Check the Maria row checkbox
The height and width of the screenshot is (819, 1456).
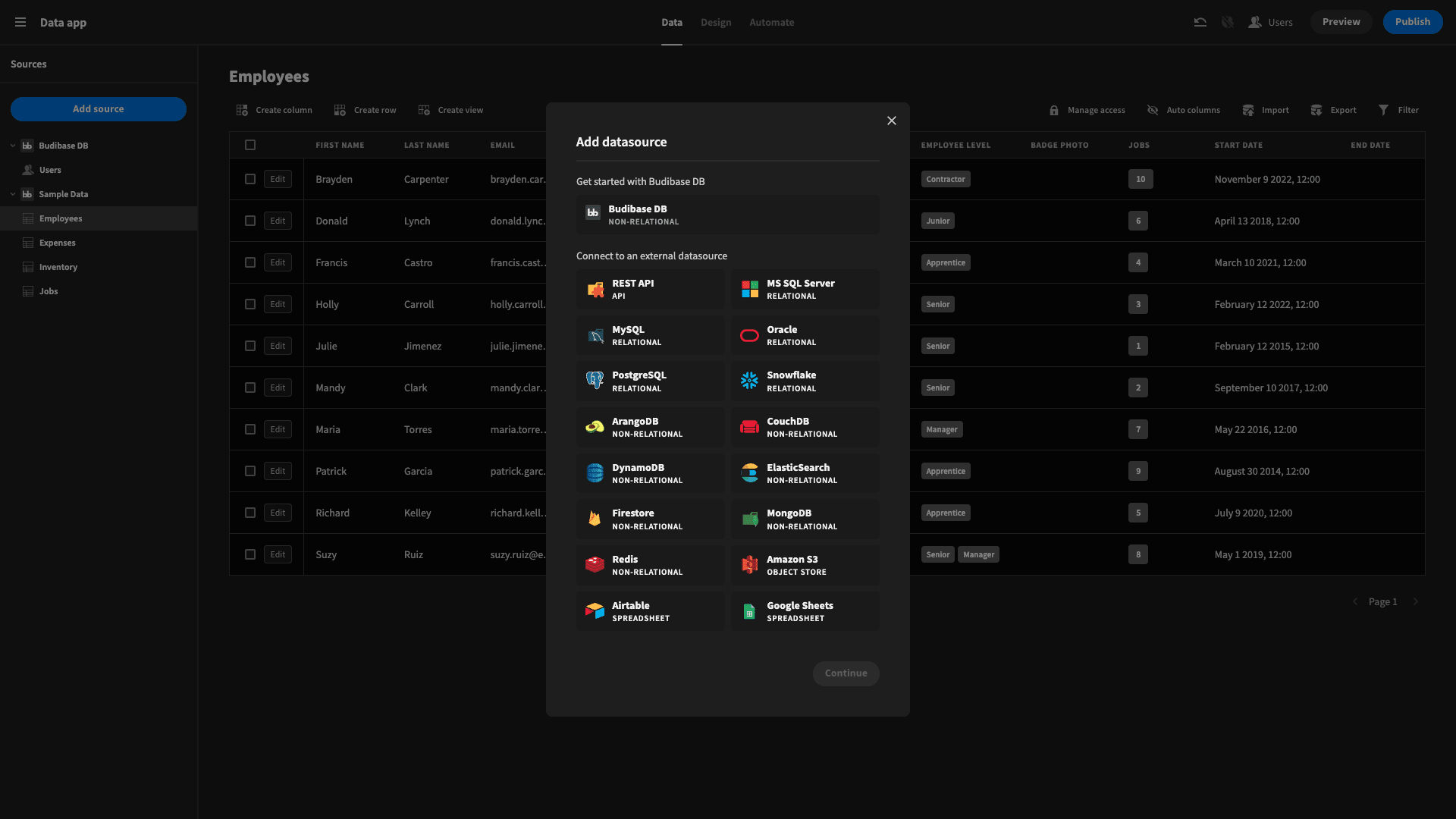click(250, 429)
